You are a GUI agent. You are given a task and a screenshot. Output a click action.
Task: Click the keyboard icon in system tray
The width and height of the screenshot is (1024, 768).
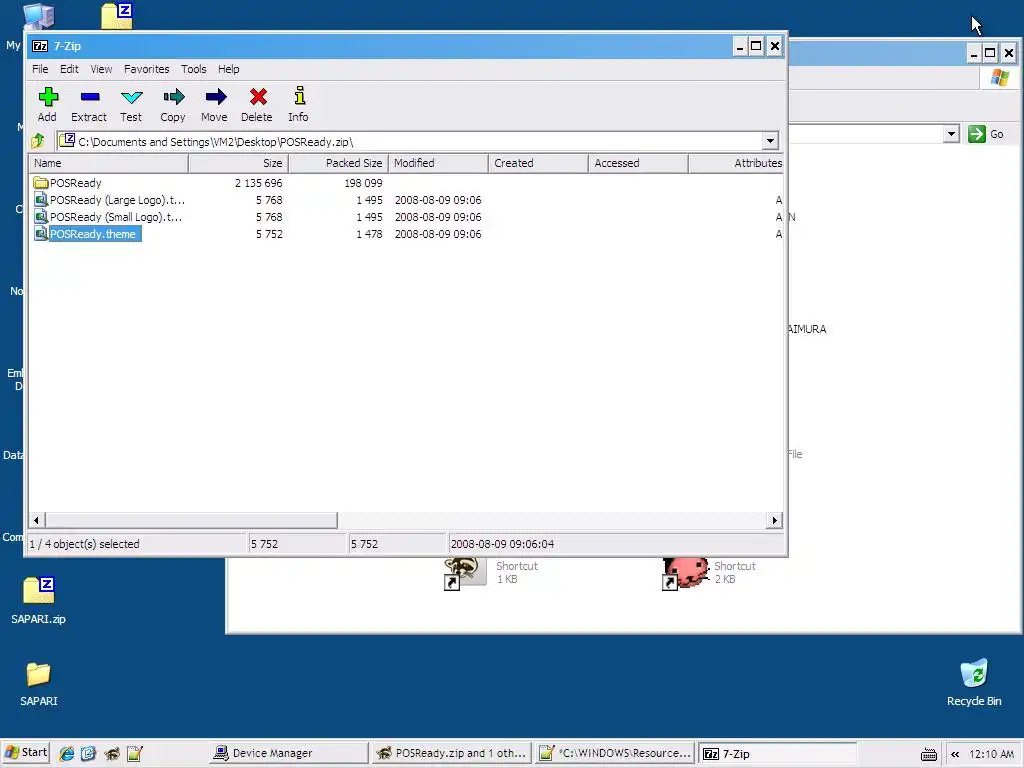click(929, 754)
